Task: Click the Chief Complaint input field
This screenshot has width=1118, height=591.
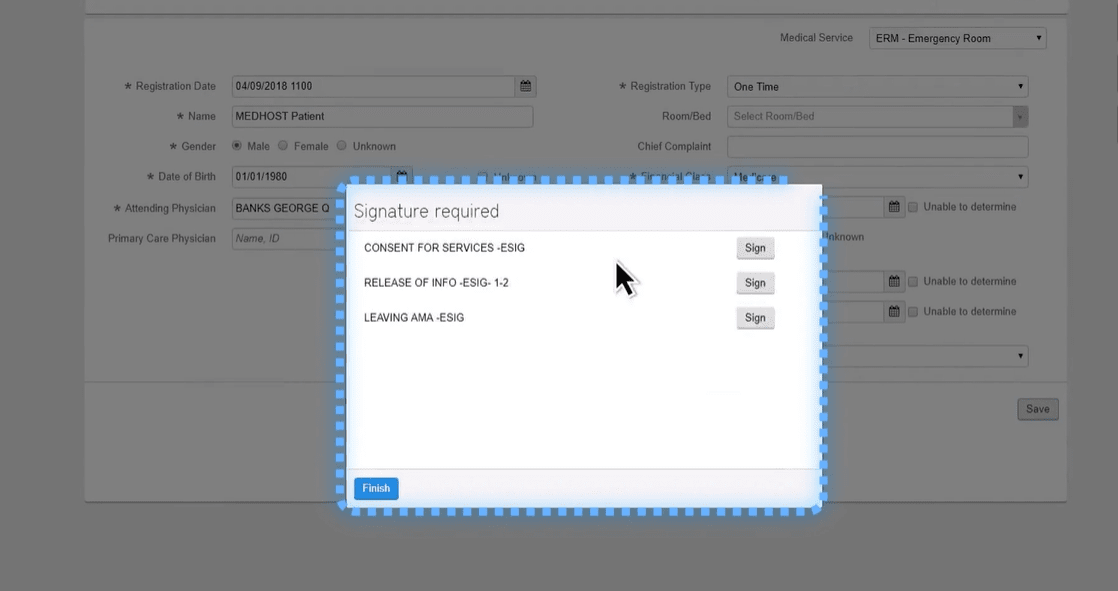Action: point(877,146)
